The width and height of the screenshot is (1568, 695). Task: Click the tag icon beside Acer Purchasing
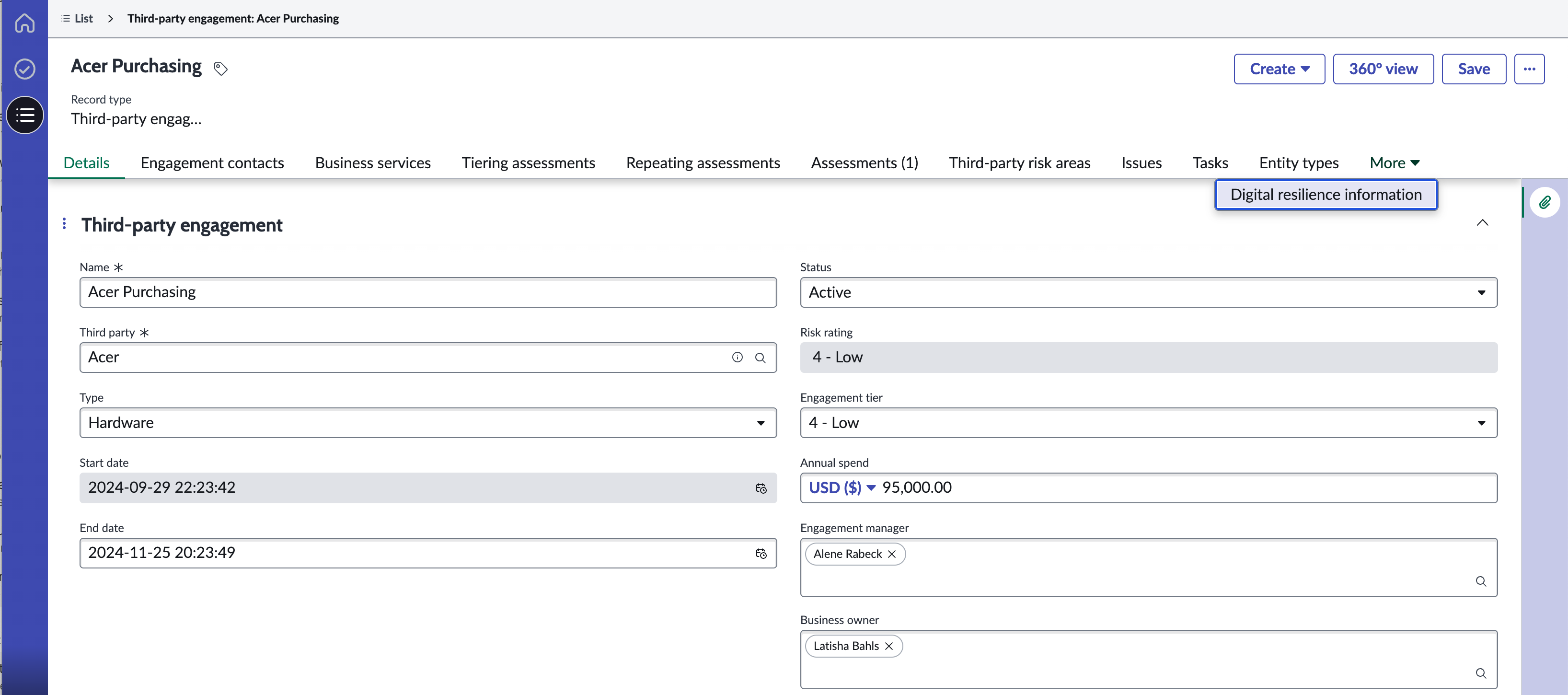coord(221,69)
